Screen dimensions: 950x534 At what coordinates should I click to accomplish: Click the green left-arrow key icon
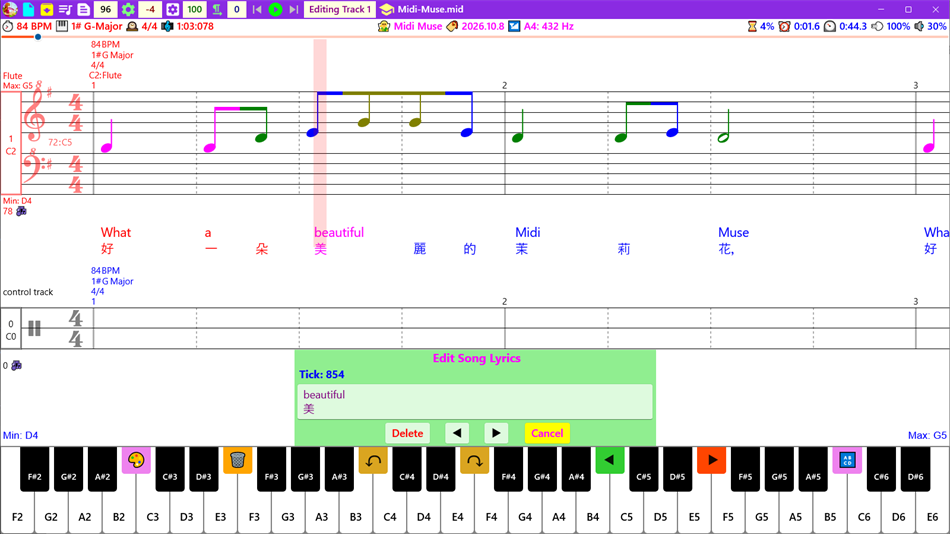pyautogui.click(x=610, y=461)
